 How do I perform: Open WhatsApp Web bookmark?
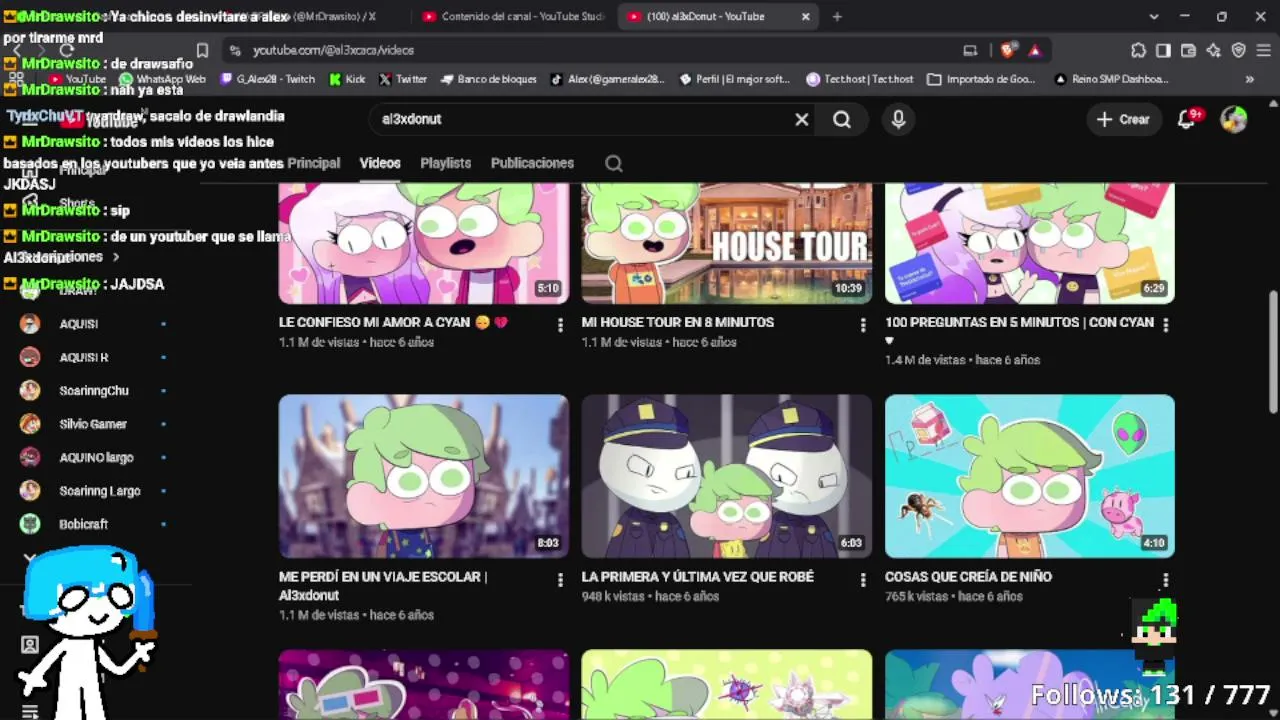click(162, 79)
